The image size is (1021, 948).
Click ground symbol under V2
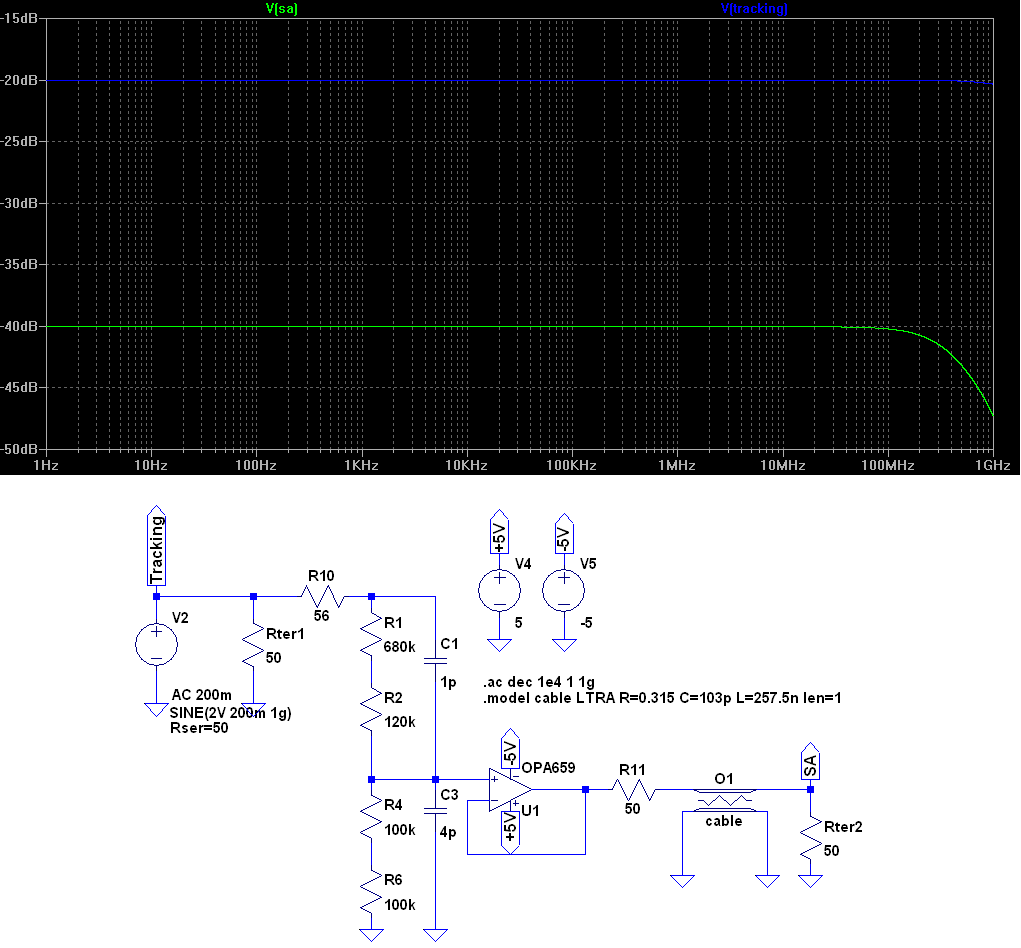pyautogui.click(x=156, y=710)
